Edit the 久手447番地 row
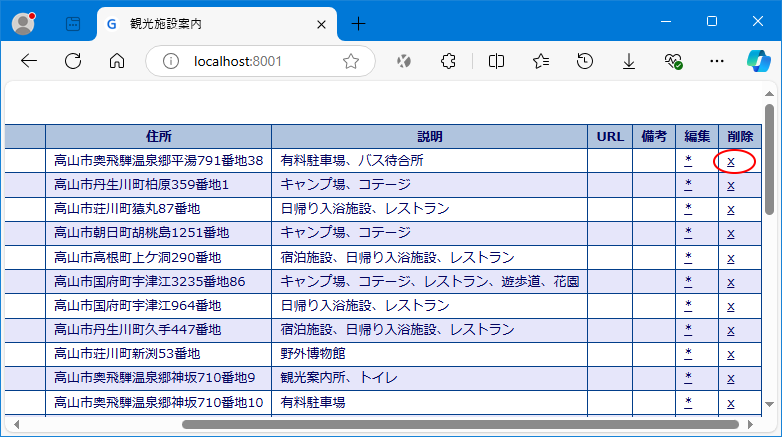 pyautogui.click(x=688, y=329)
